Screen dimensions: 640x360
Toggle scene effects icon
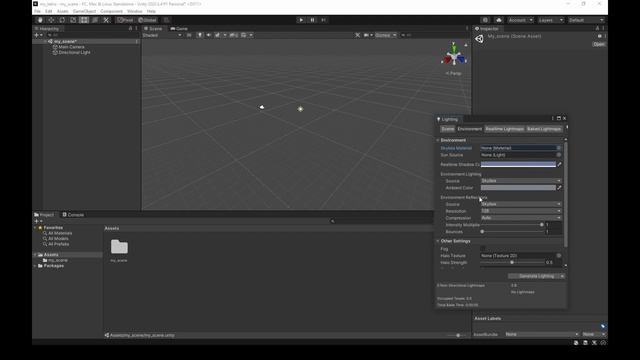(218, 35)
